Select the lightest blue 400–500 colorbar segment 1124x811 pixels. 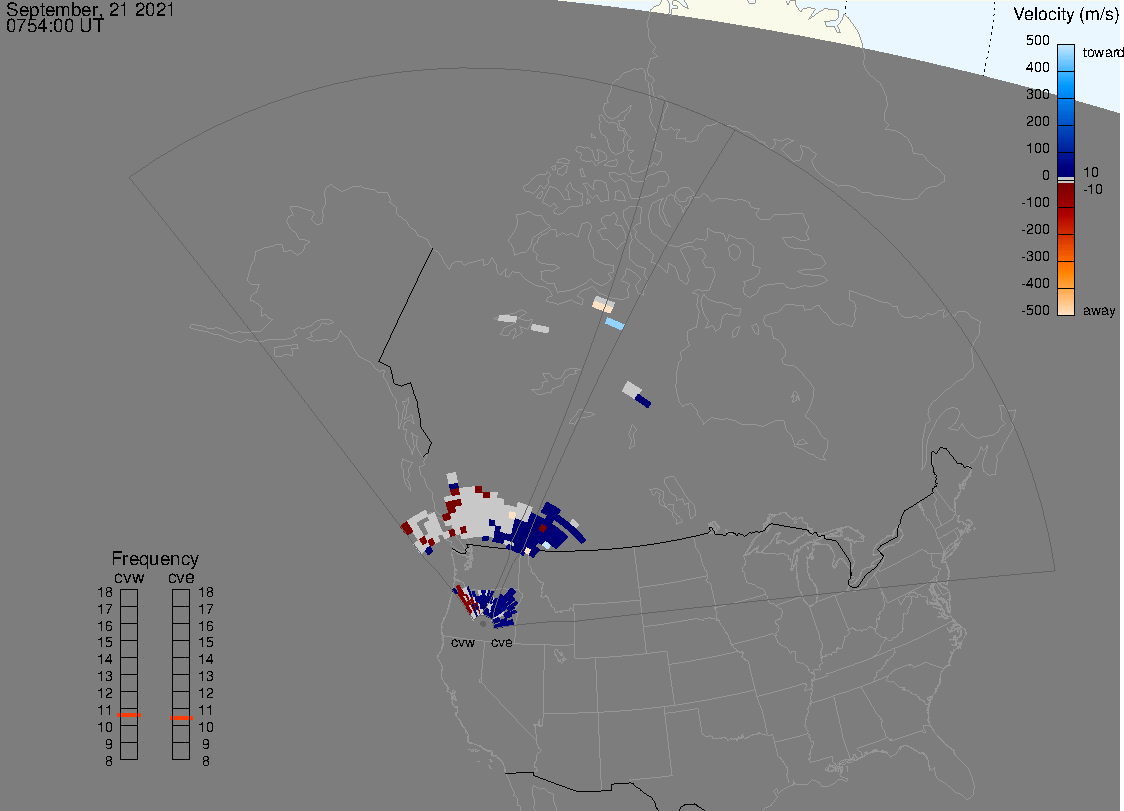click(1066, 58)
